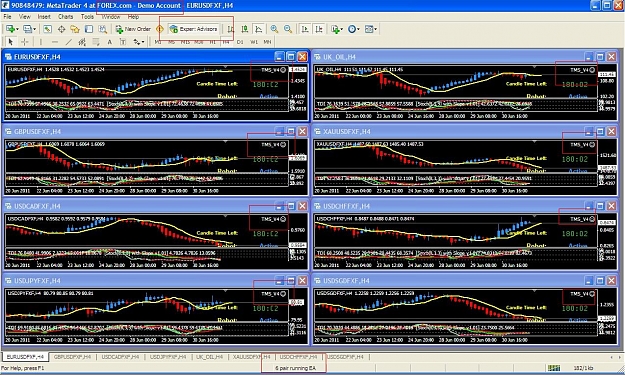Switch to USDSGDFXF,H4 bottom tab
625x375 pixels.
tap(346, 357)
